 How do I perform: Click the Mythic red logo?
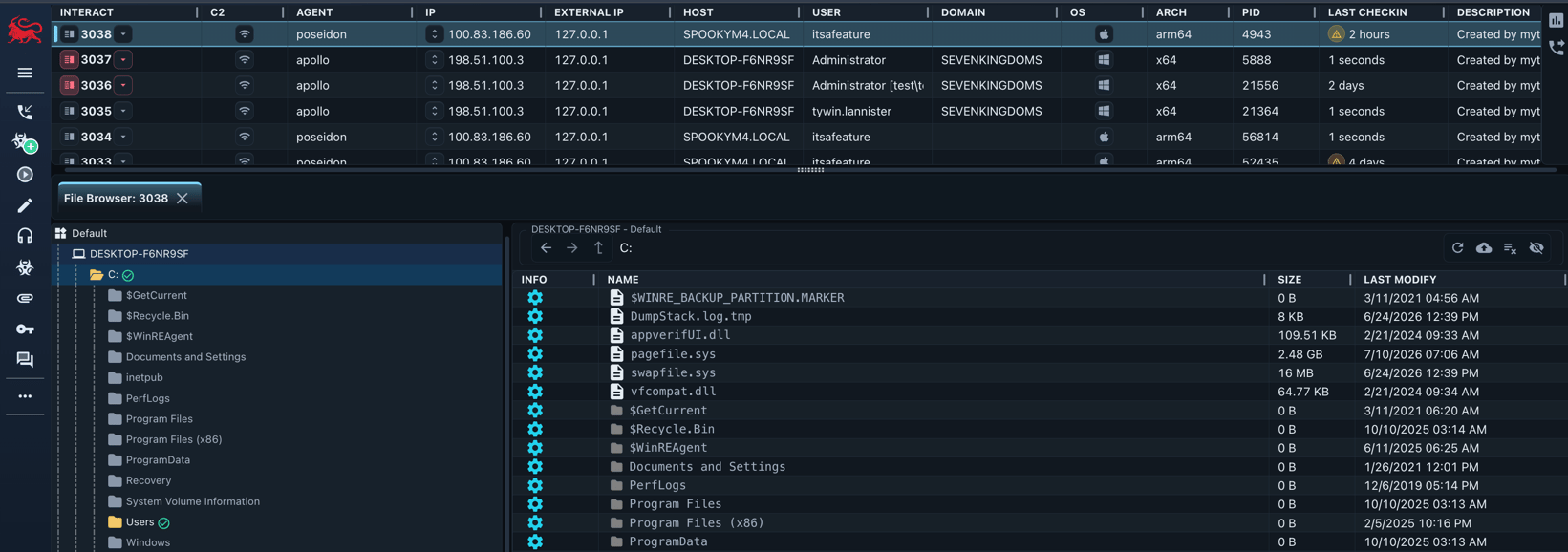click(25, 31)
